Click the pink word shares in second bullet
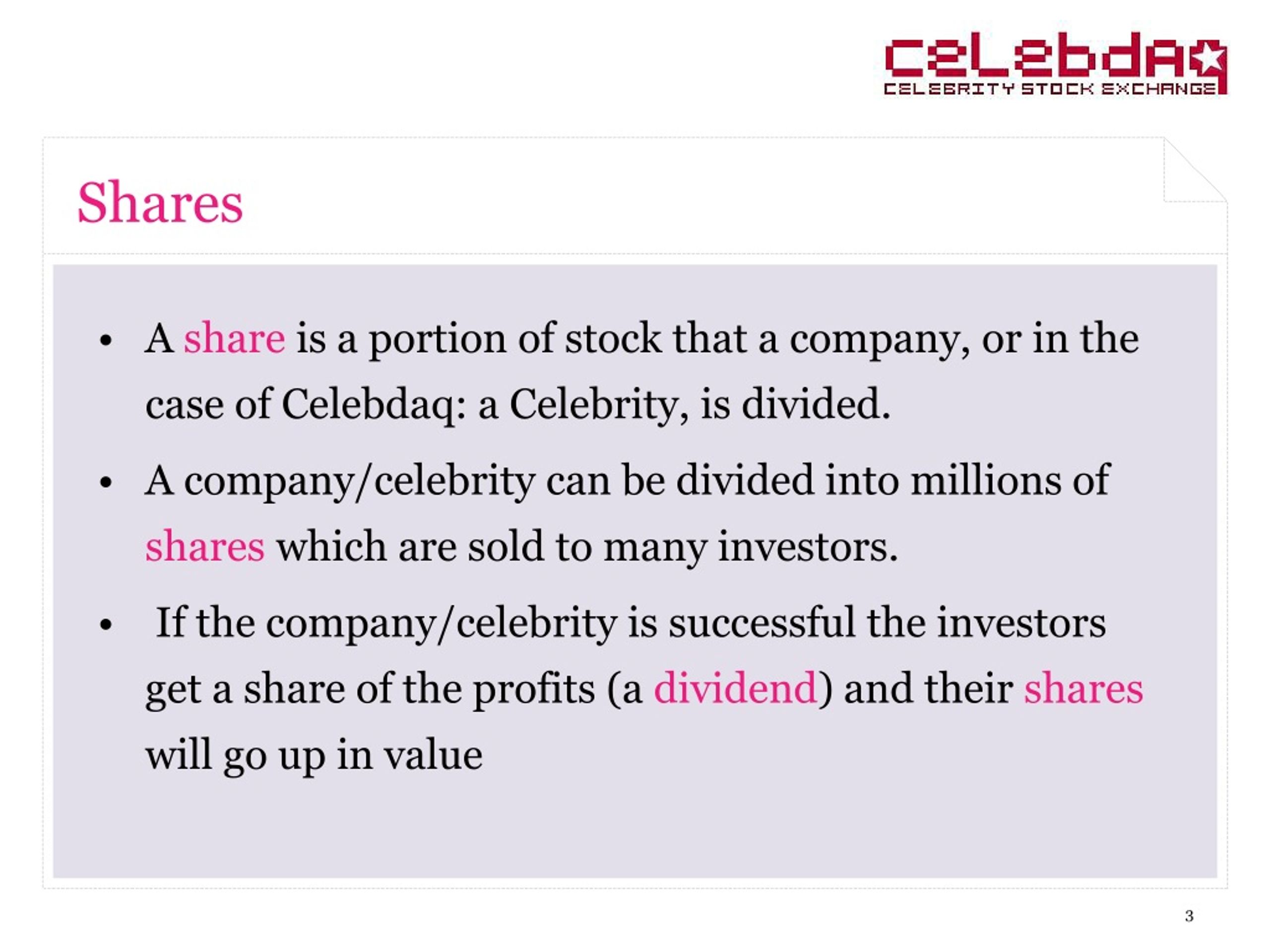 pos(205,546)
